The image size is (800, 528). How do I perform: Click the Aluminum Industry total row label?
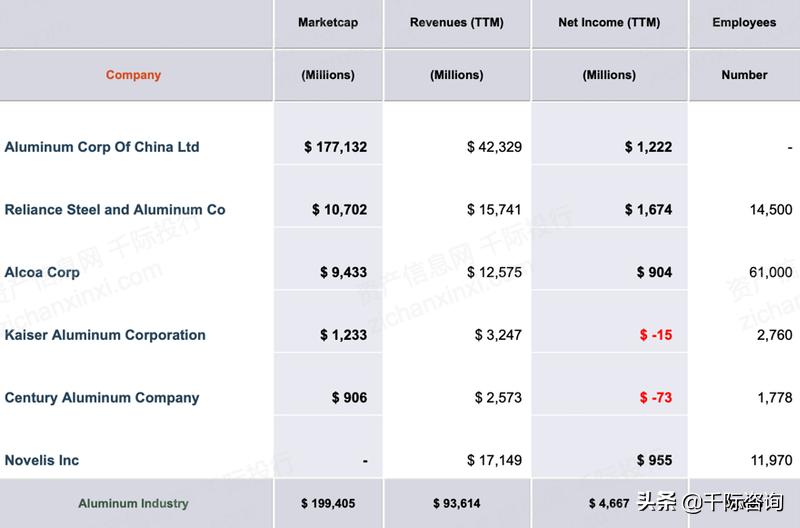pos(133,504)
